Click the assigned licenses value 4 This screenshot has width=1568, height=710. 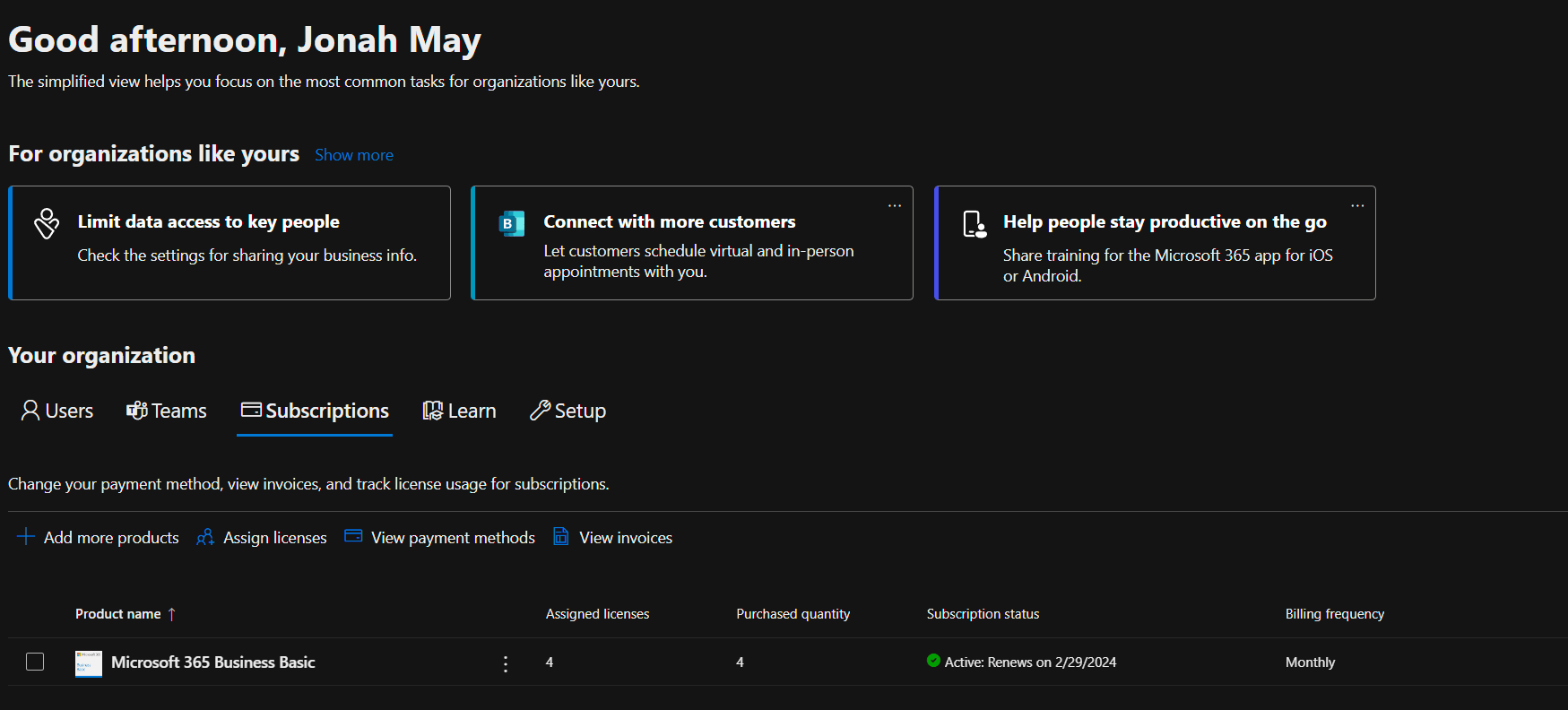550,662
